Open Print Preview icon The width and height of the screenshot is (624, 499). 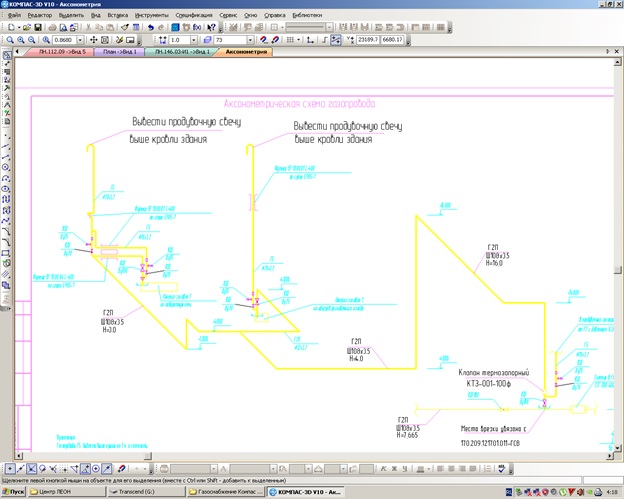click(x=63, y=27)
